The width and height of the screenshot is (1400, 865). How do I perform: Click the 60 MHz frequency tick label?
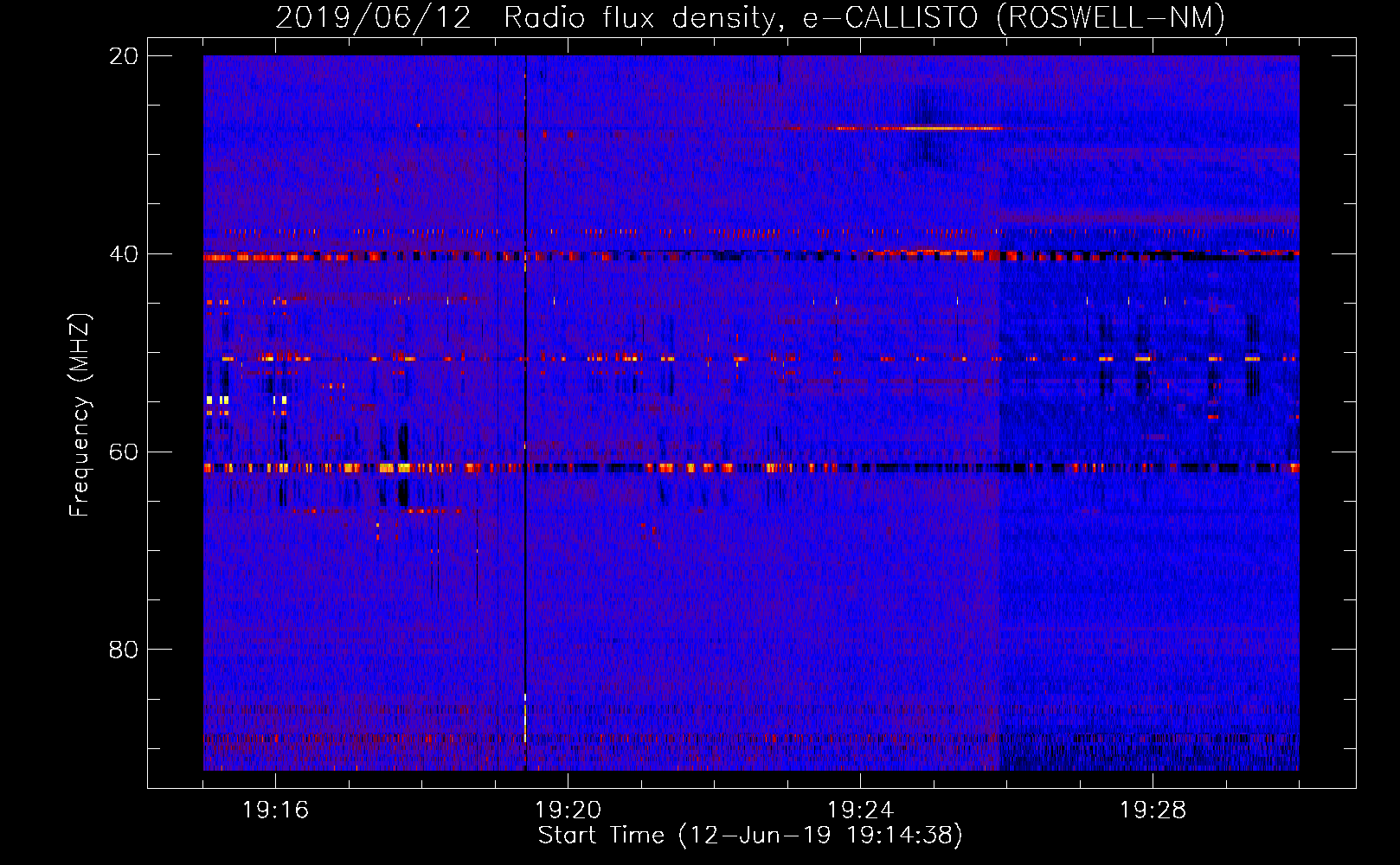tap(123, 452)
